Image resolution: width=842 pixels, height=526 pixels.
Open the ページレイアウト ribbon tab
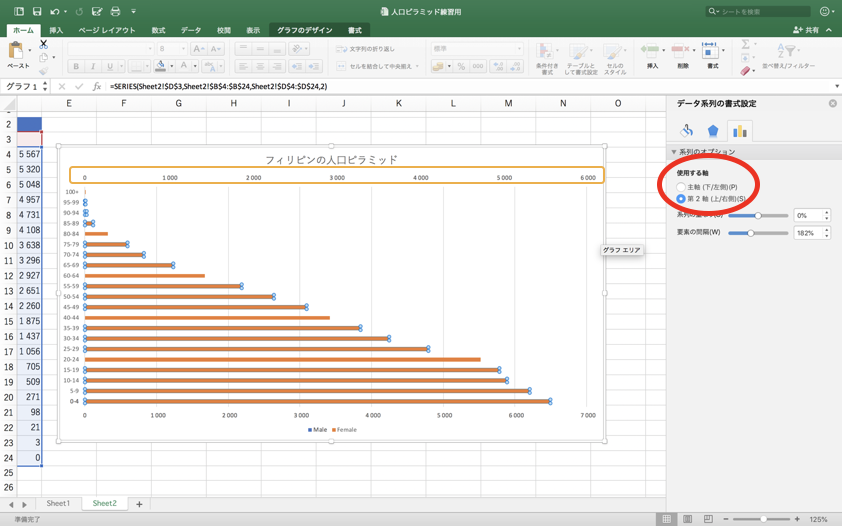(x=107, y=30)
